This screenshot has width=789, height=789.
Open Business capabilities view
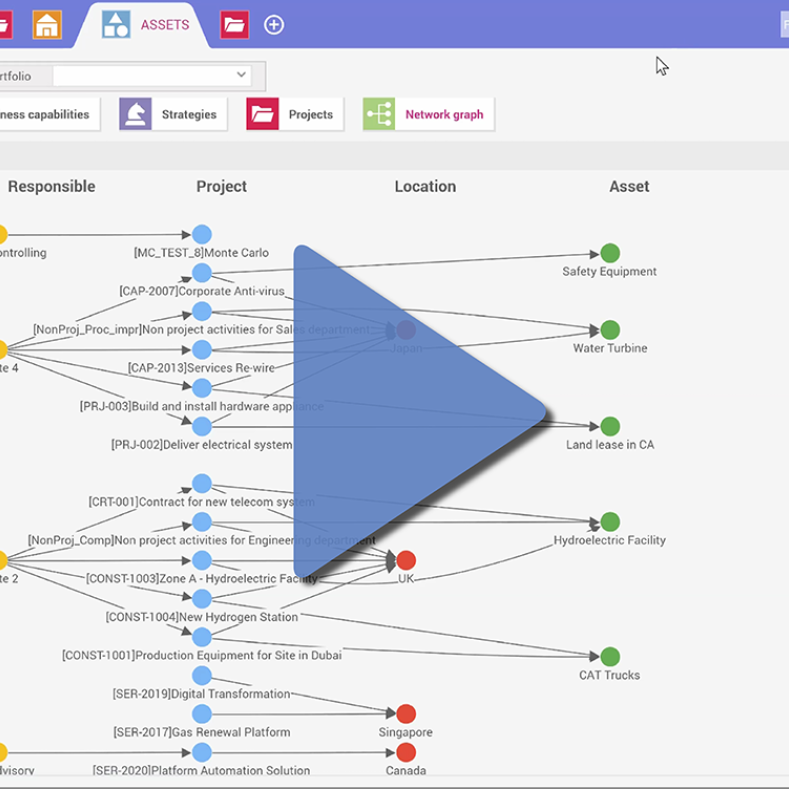pyautogui.click(x=50, y=114)
